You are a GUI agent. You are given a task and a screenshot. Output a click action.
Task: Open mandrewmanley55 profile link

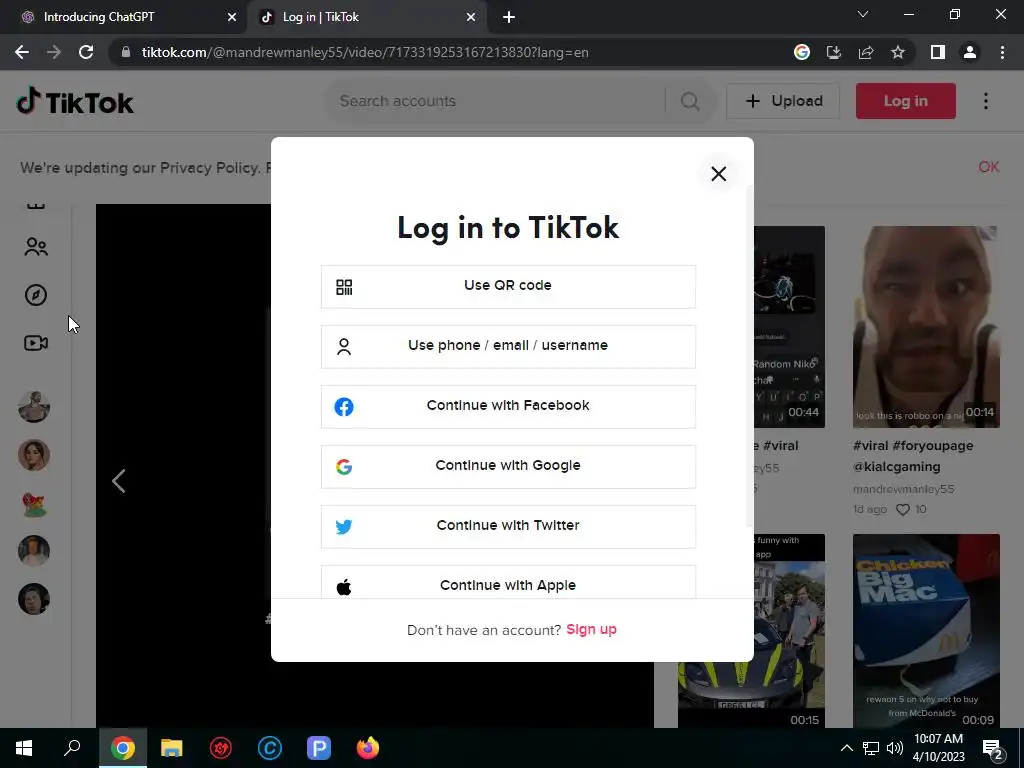(x=903, y=488)
